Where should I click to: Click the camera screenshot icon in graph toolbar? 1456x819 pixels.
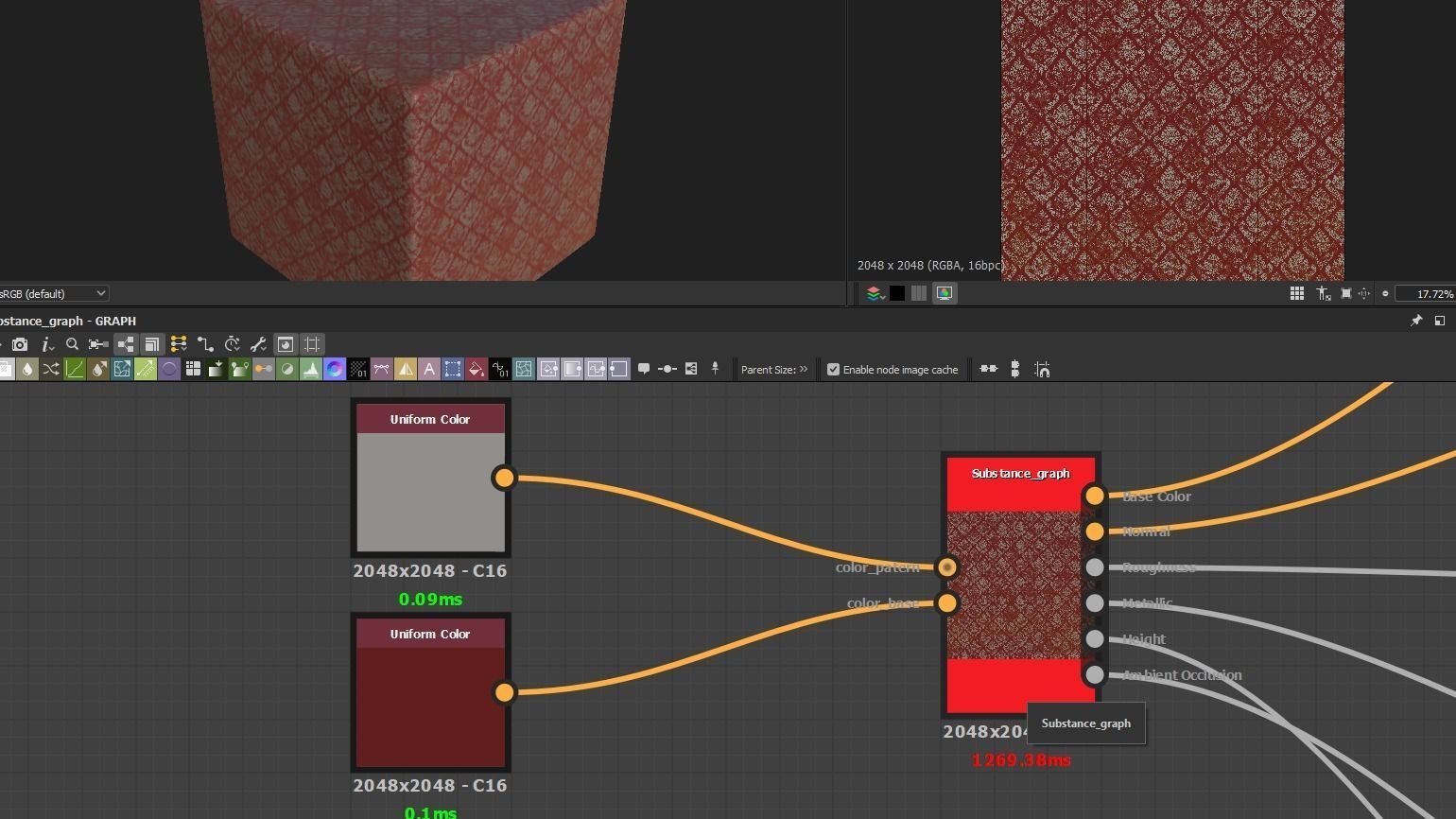pyautogui.click(x=20, y=344)
